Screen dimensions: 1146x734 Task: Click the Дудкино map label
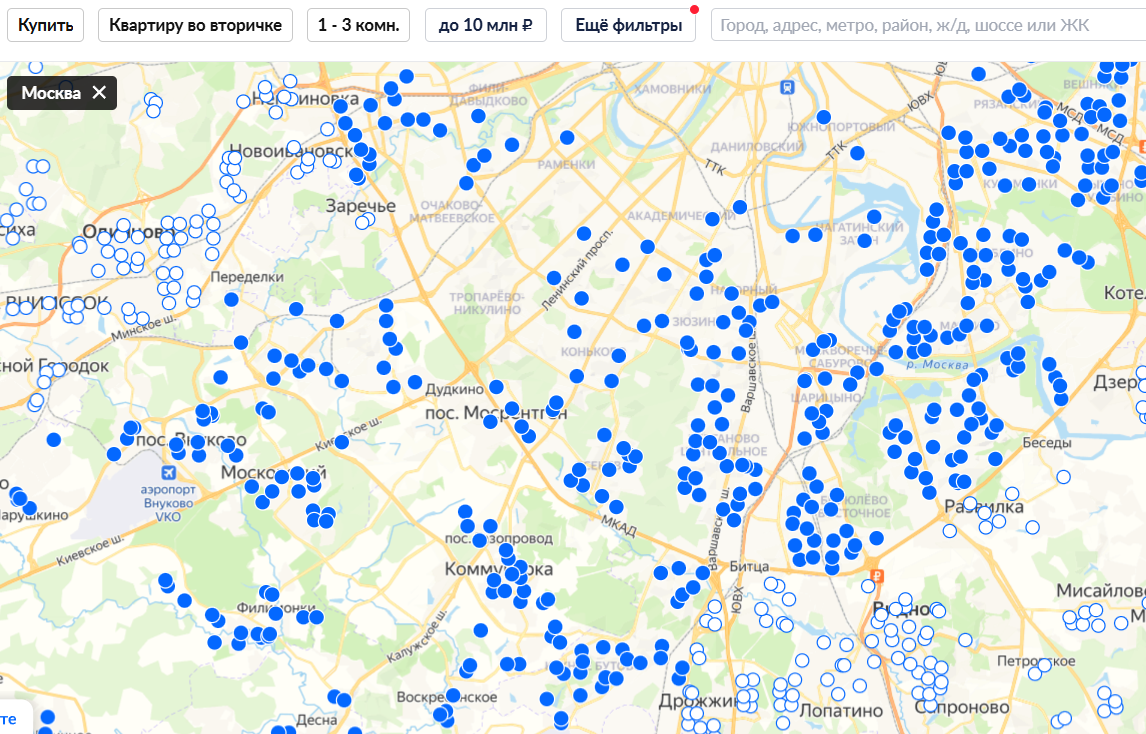[455, 389]
